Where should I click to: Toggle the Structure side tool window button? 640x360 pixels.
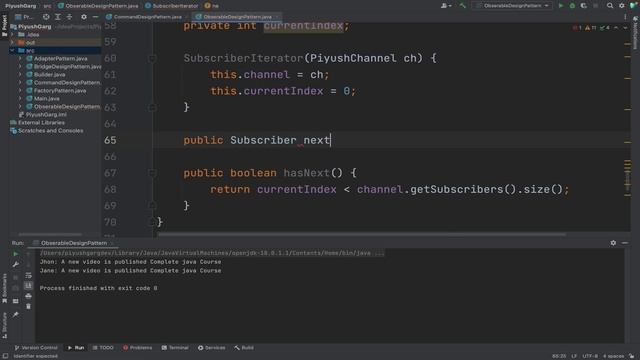pos(4,325)
